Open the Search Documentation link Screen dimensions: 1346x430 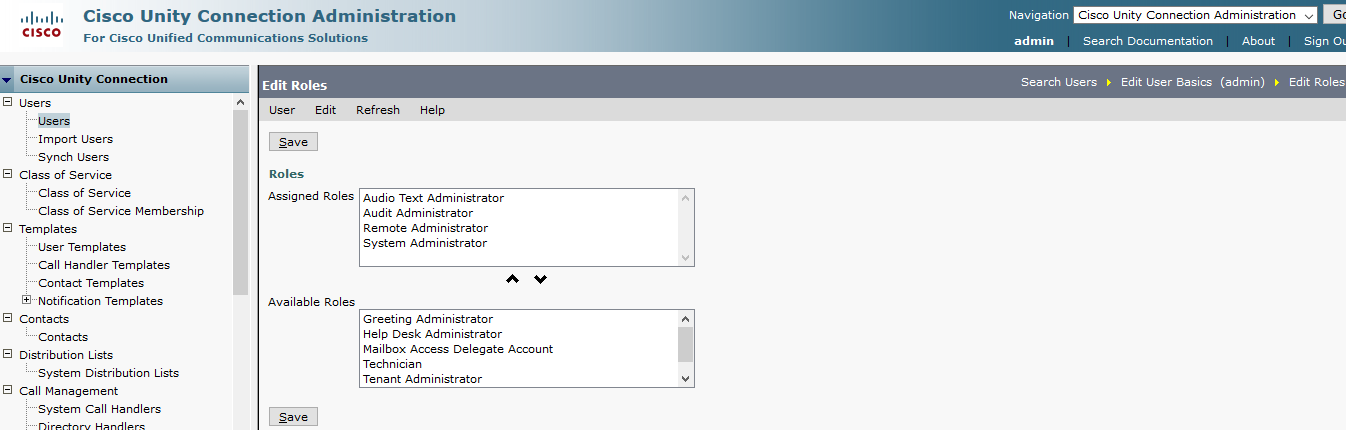point(1148,41)
